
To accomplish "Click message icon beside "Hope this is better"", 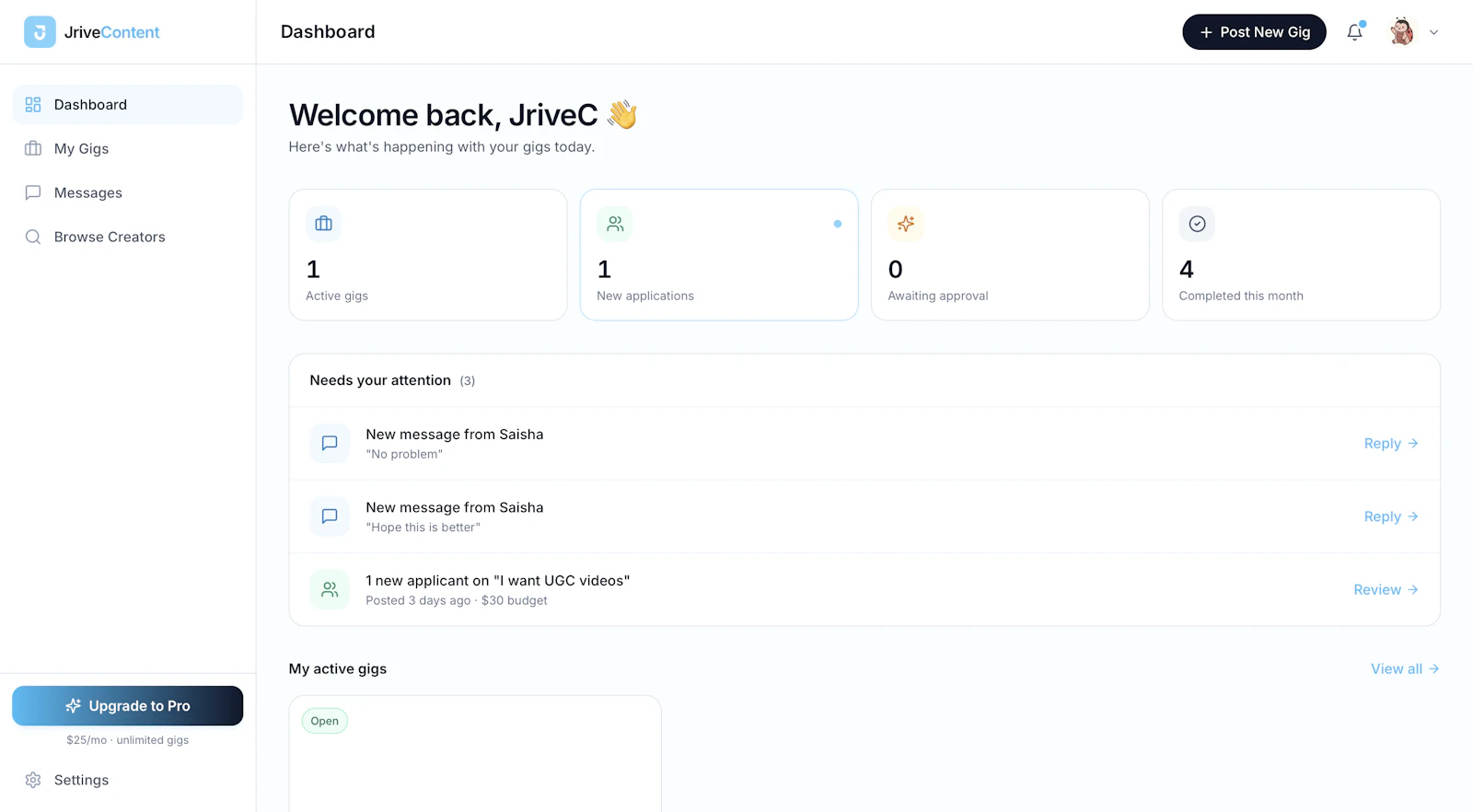I will pyautogui.click(x=330, y=516).
